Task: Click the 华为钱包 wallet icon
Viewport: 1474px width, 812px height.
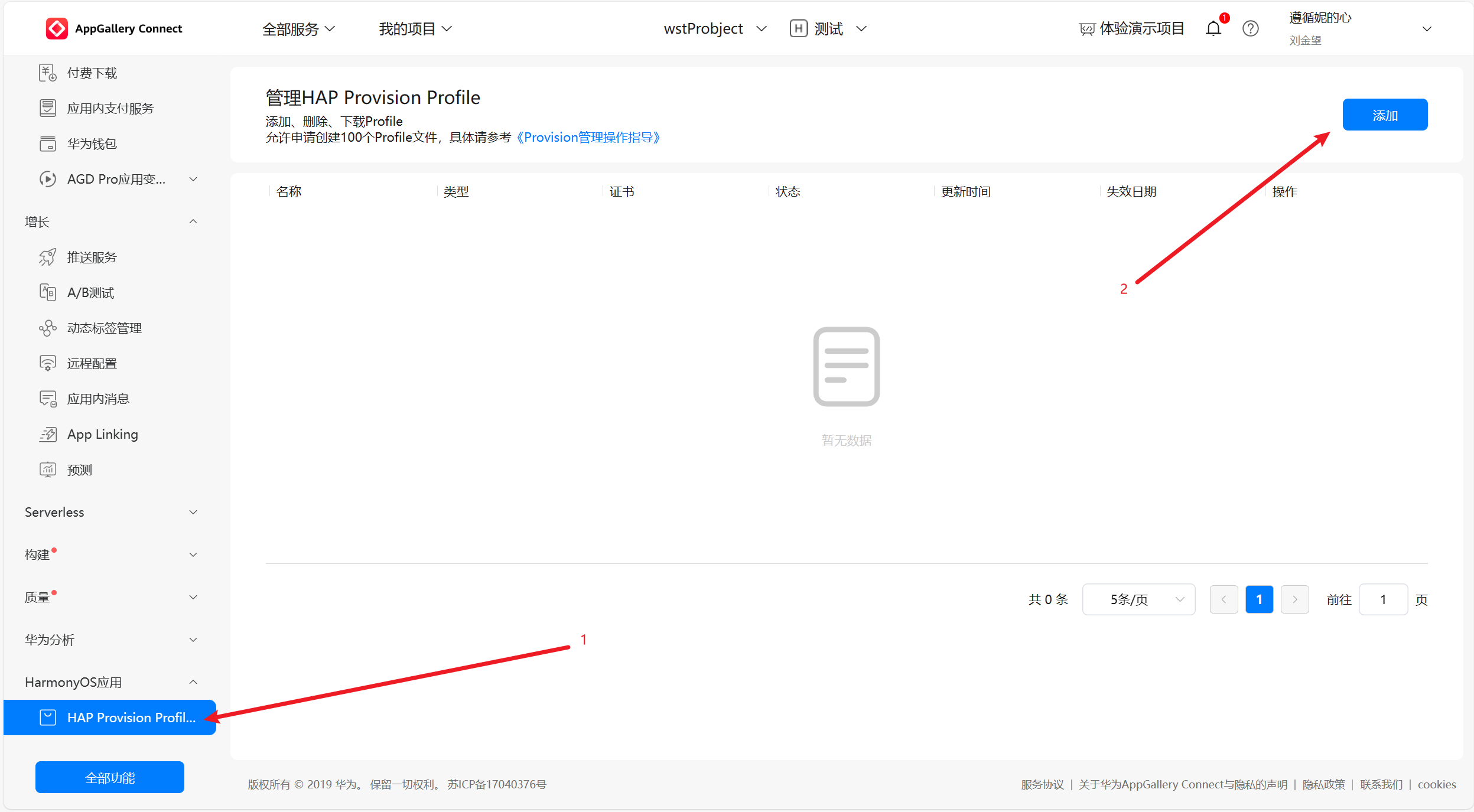Action: 48,144
